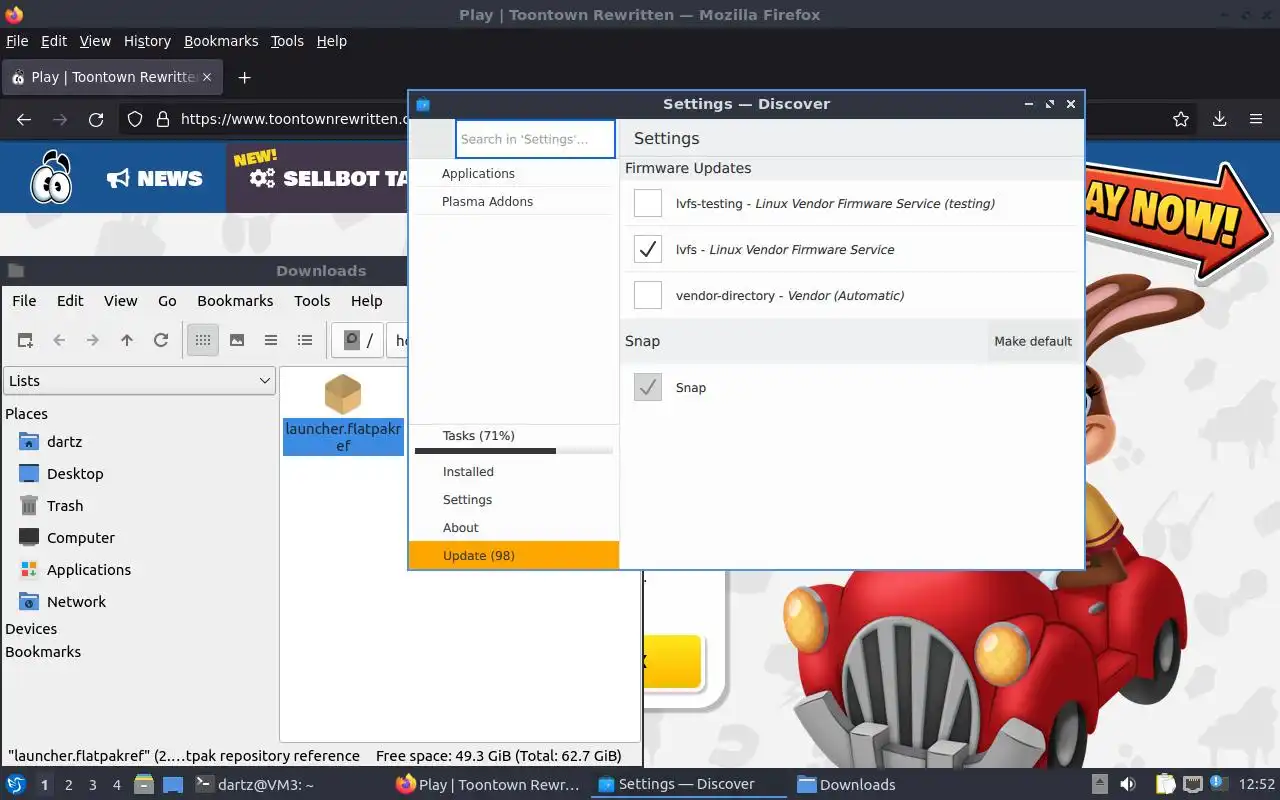Click the Toontown eyes logo
Viewport: 1280px width, 800px height.
pyautogui.click(x=50, y=178)
